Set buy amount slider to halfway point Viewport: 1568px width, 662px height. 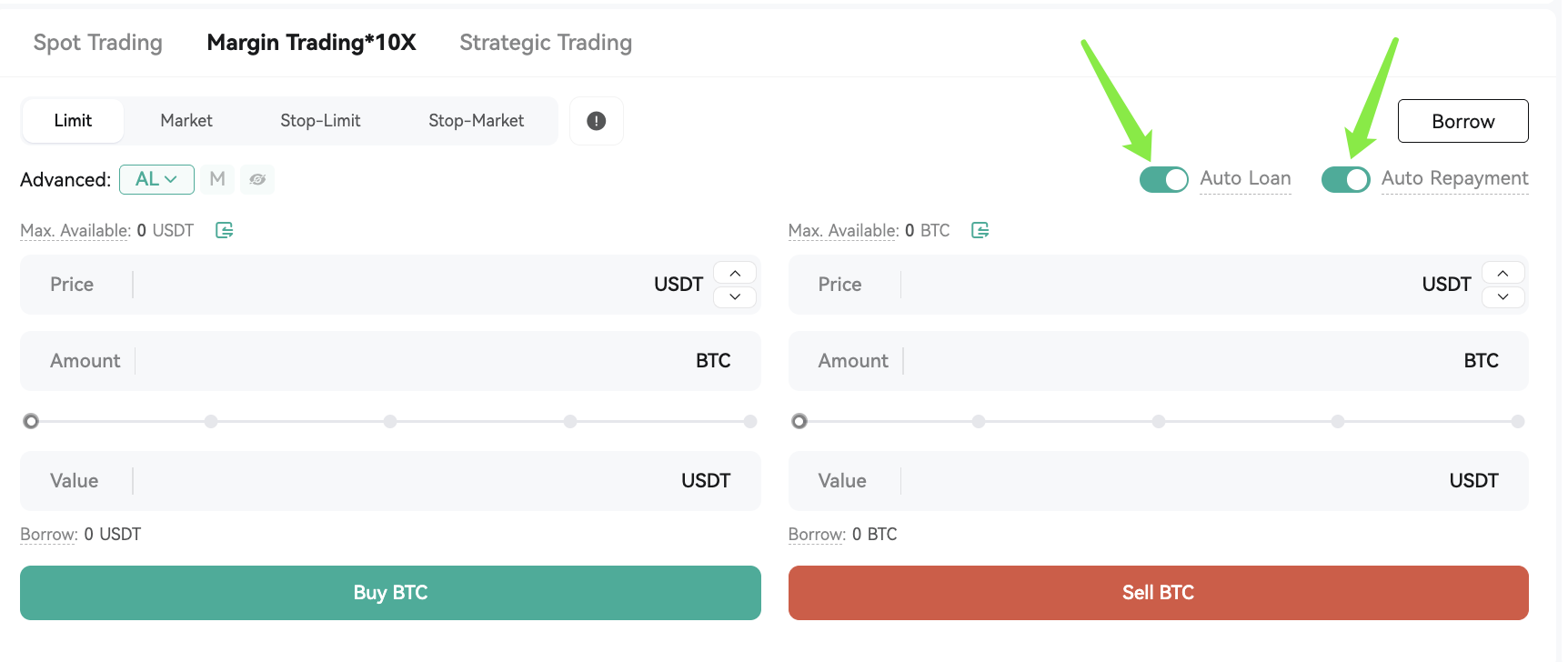click(x=390, y=421)
